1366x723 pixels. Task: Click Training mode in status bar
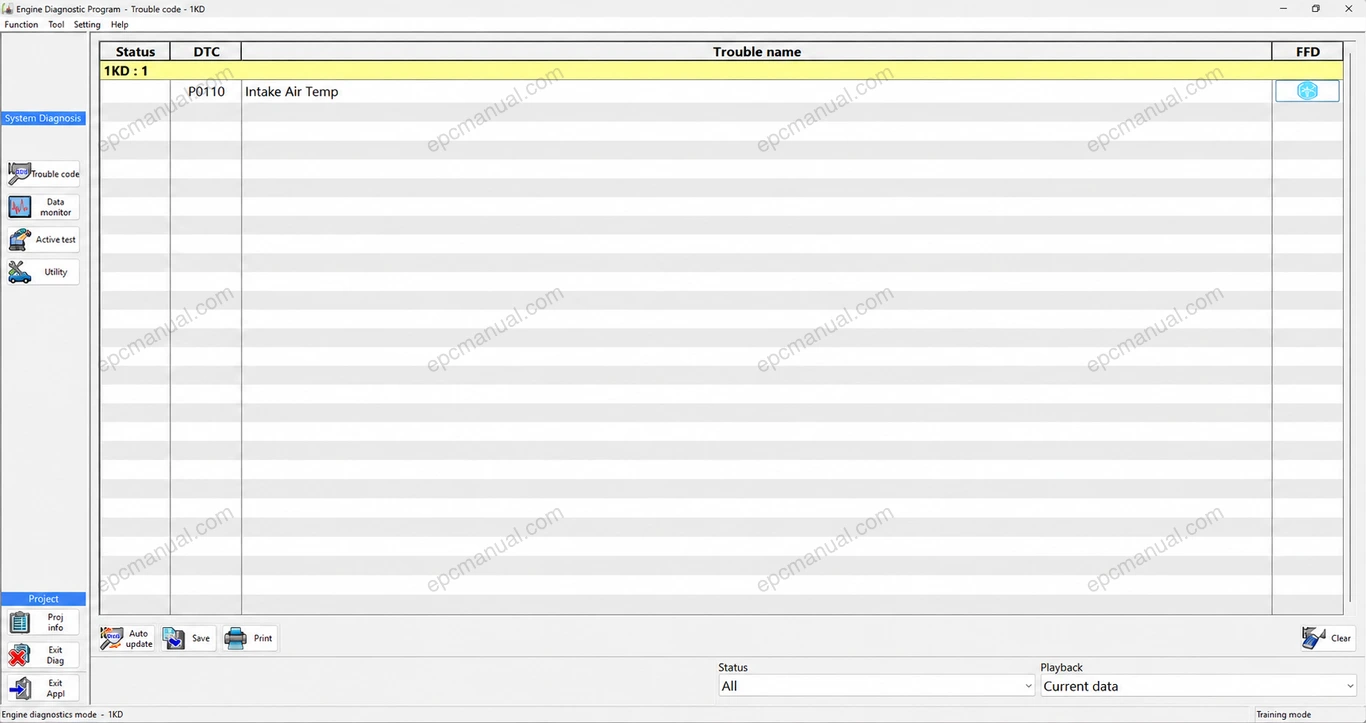tap(1284, 715)
